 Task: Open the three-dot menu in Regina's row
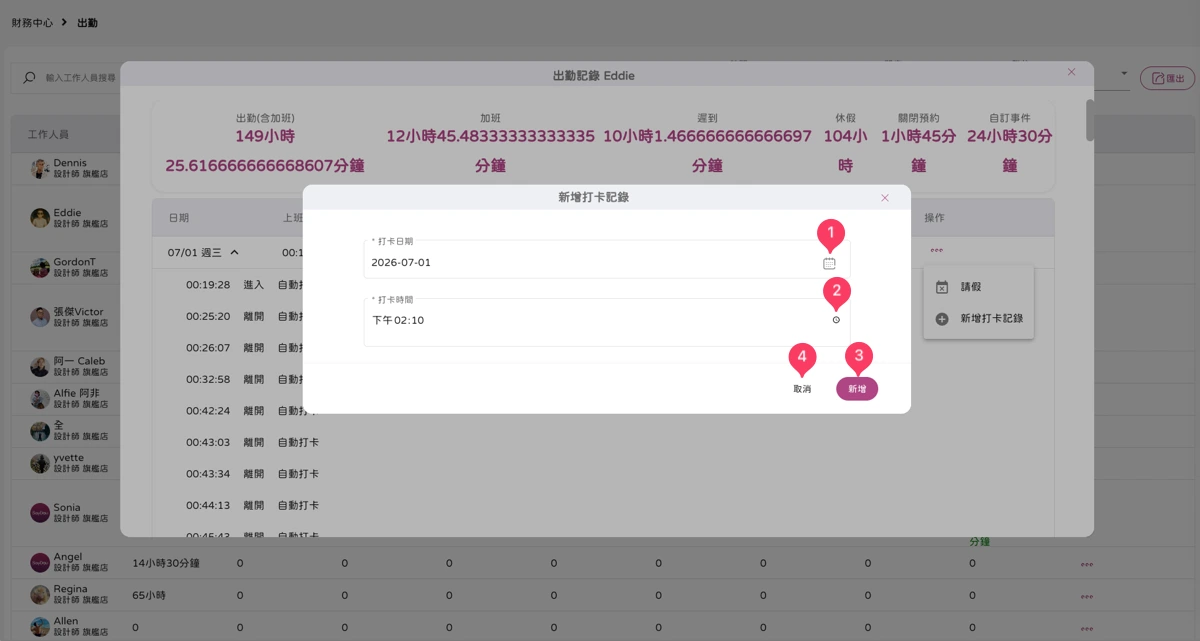(x=1087, y=596)
